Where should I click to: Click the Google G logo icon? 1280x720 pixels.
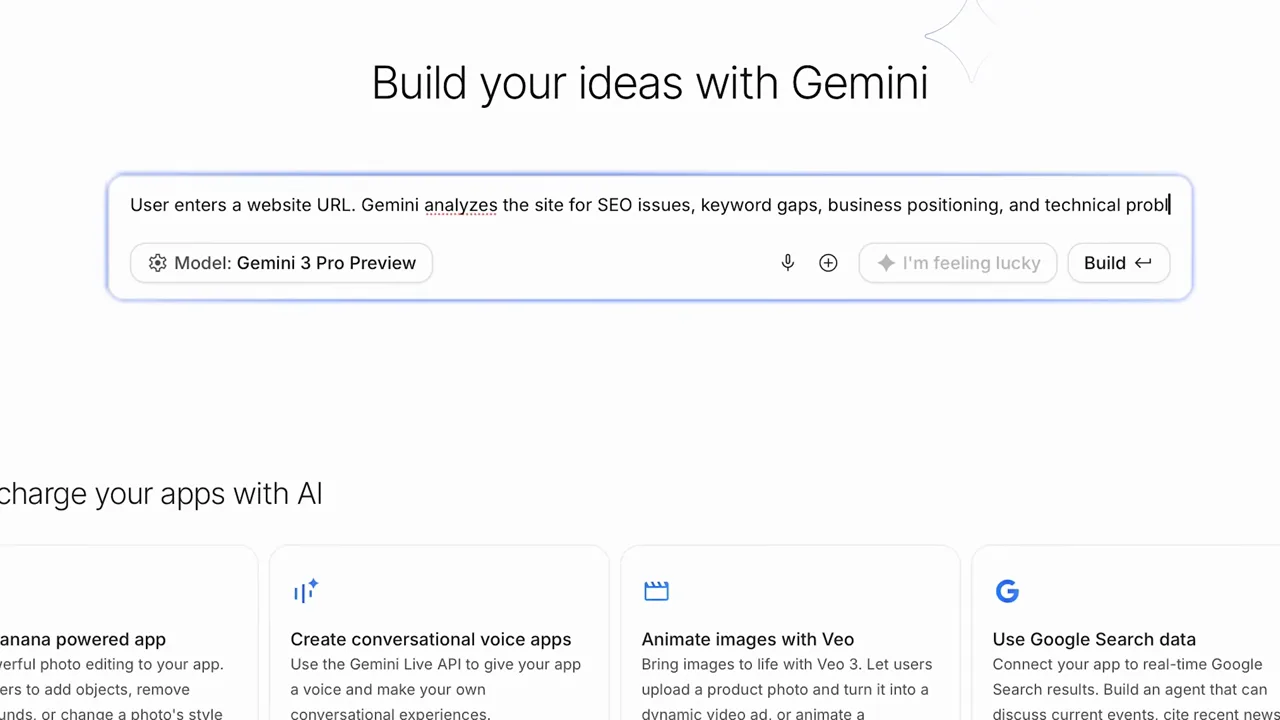pyautogui.click(x=1007, y=591)
